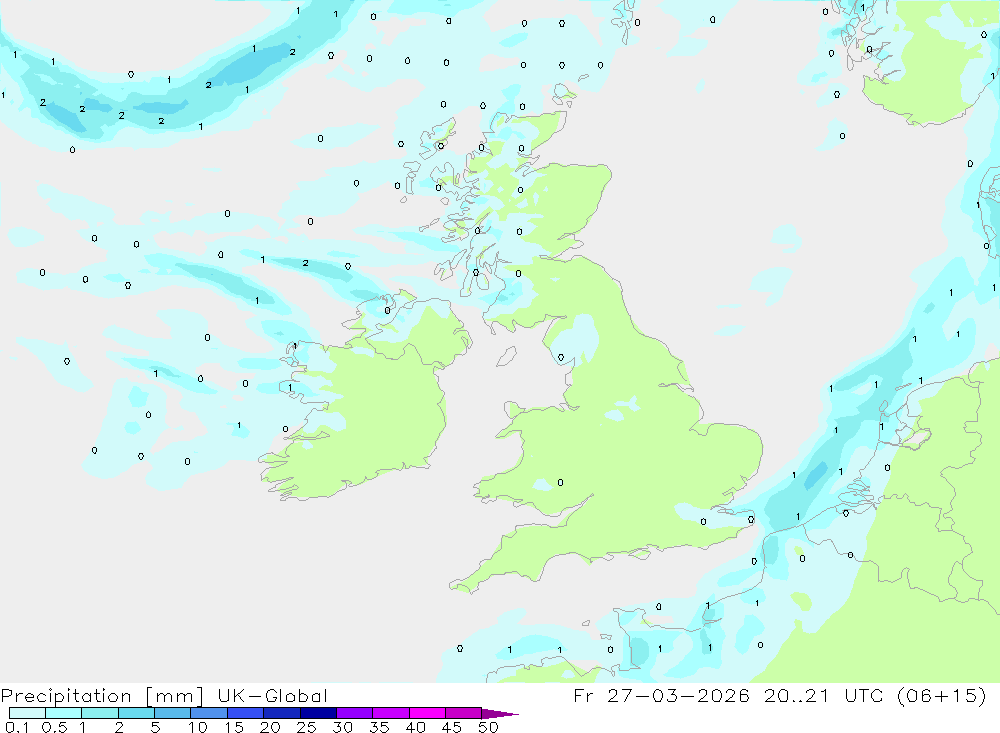Click the legend arrow tip above 50 mm
Screen dimensions: 1000x733
[500, 714]
